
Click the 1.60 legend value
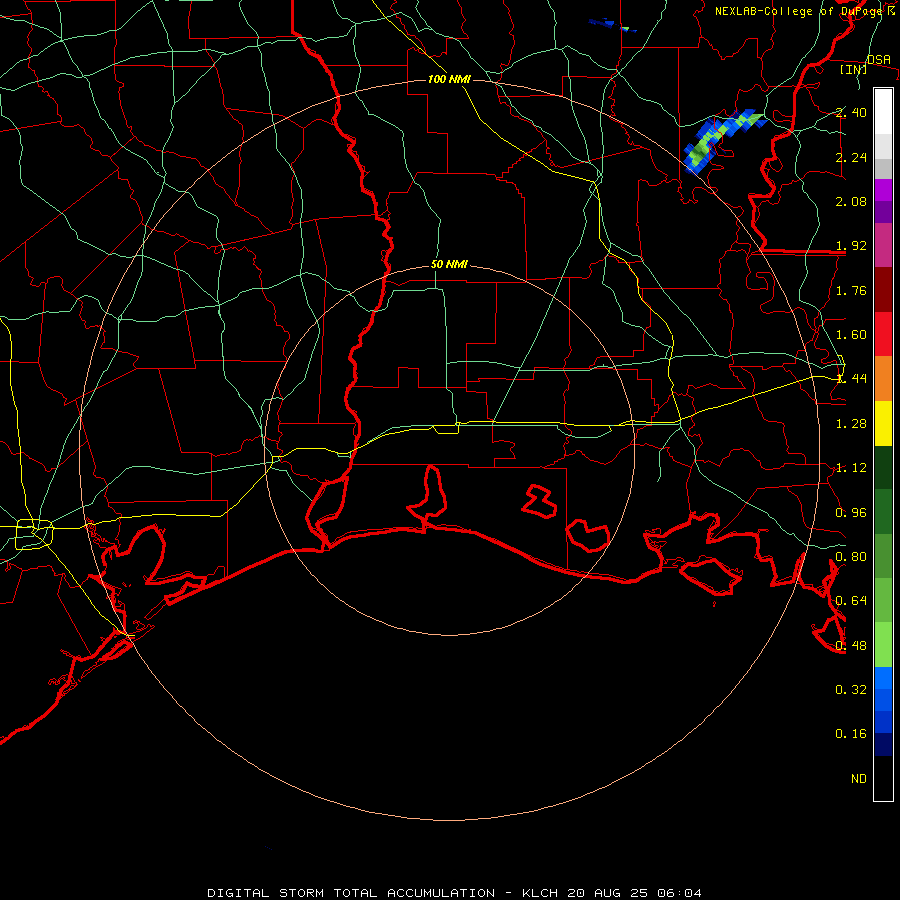851,335
